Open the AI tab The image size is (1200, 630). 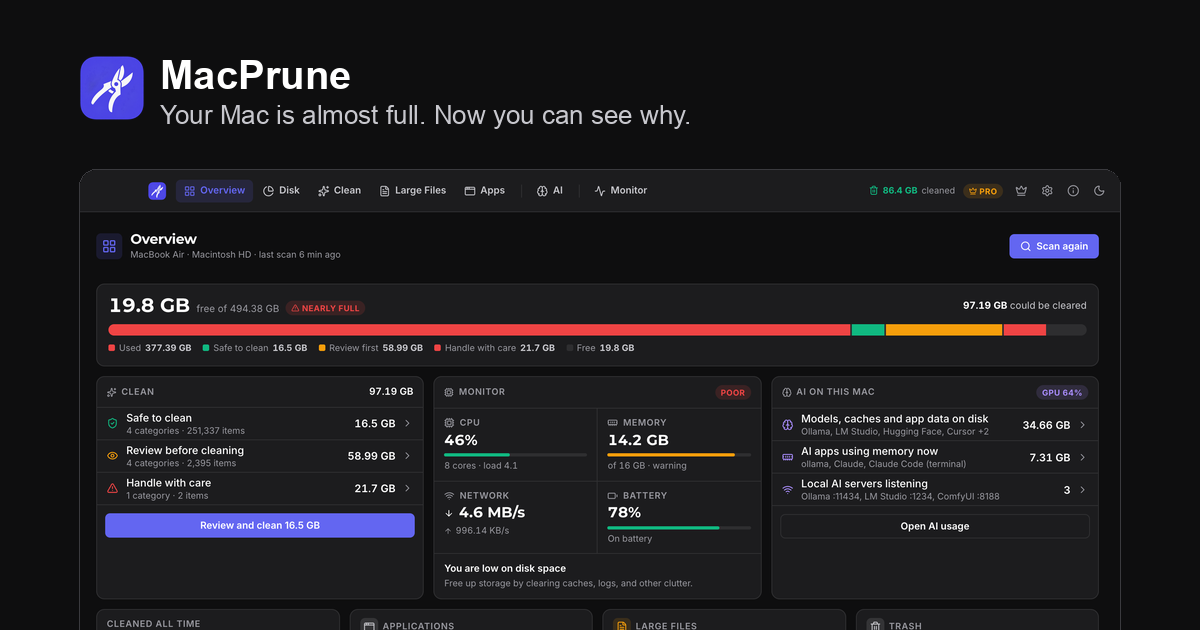[550, 191]
